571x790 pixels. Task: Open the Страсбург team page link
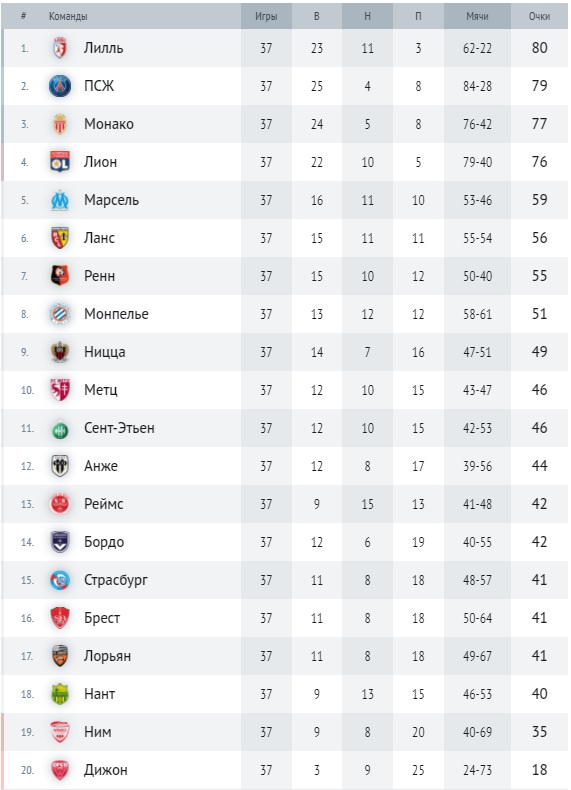click(x=116, y=580)
